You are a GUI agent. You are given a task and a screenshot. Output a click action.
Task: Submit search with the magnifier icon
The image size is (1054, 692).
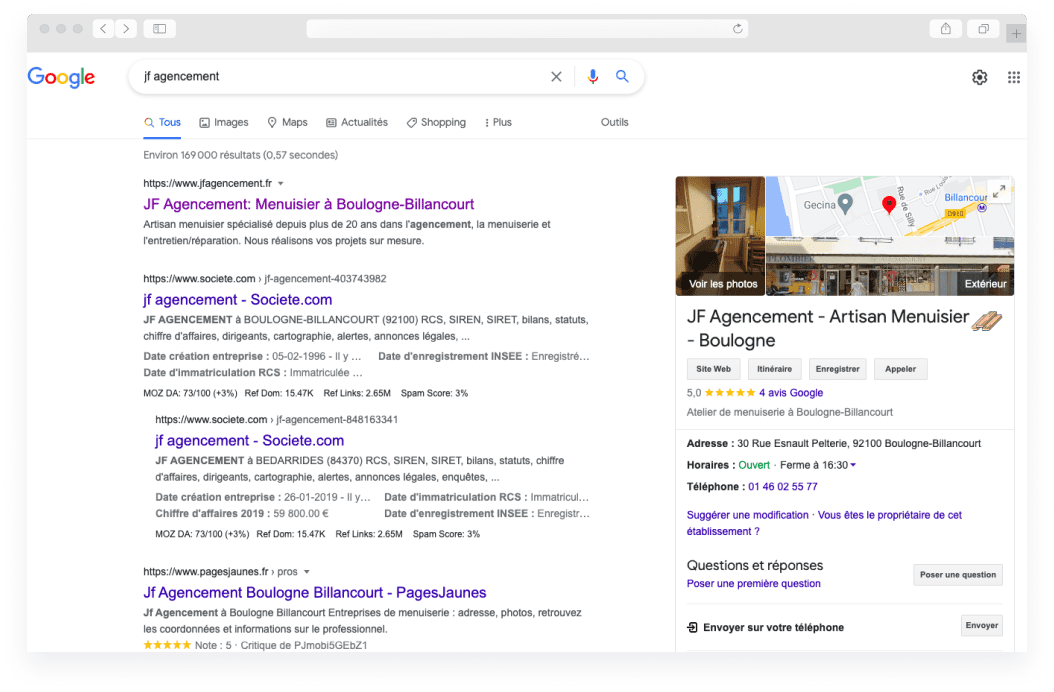tap(622, 77)
